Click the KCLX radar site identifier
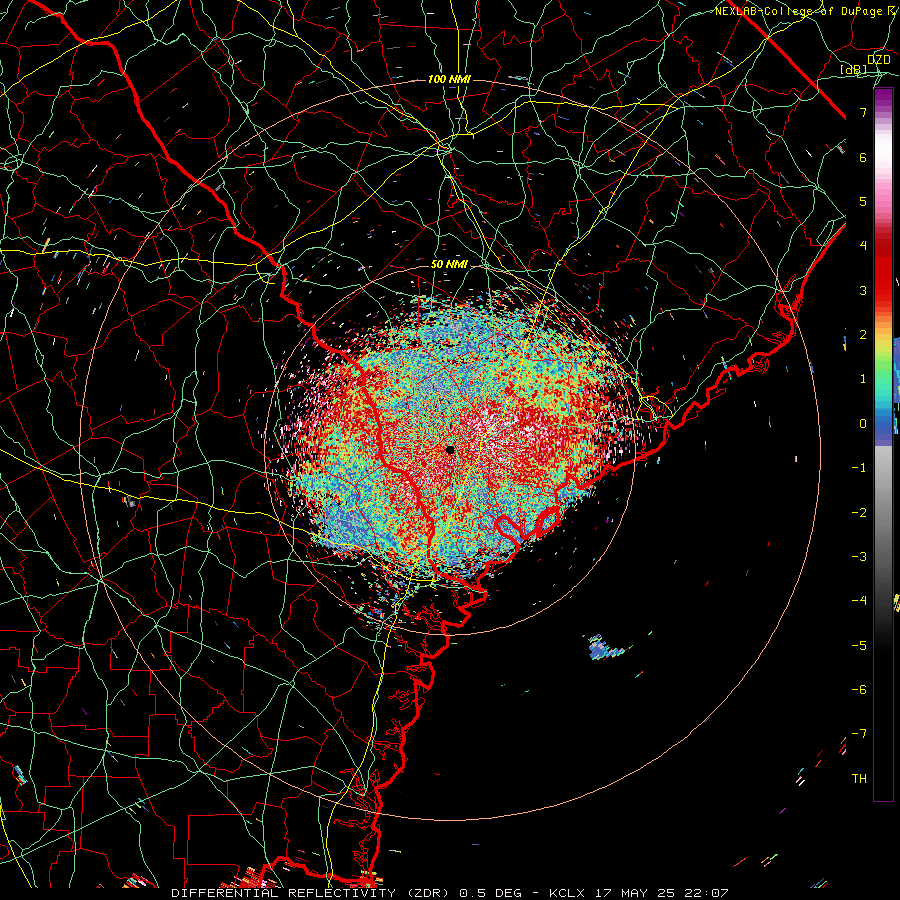The width and height of the screenshot is (900, 900). (567, 893)
